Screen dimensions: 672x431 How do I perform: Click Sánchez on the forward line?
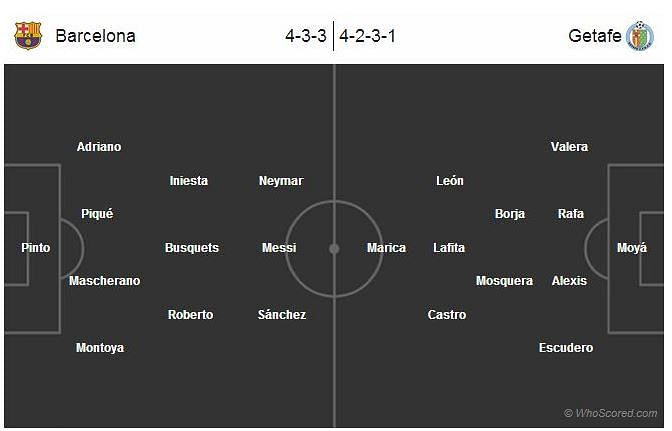pos(282,314)
